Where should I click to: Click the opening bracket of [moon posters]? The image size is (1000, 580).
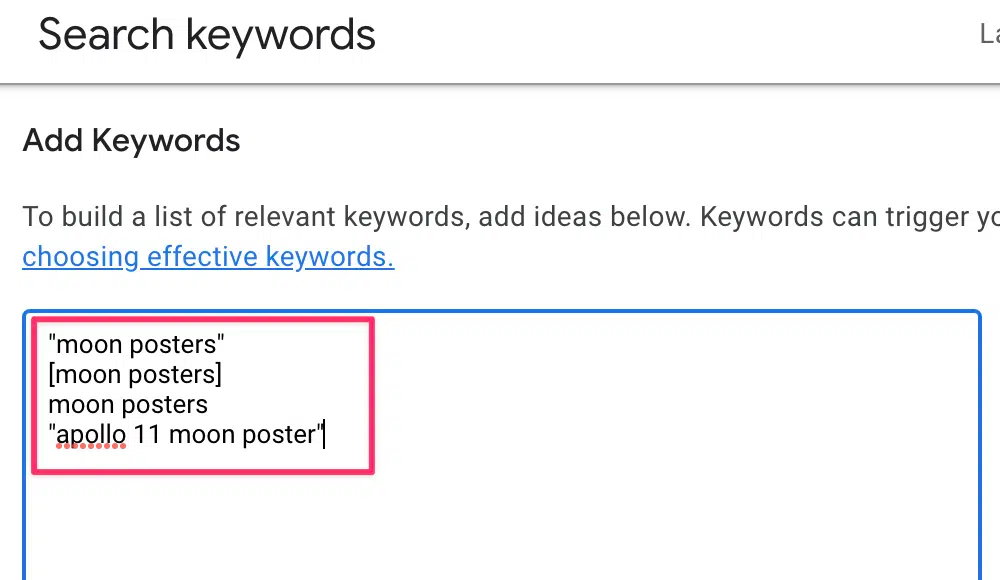tap(52, 375)
